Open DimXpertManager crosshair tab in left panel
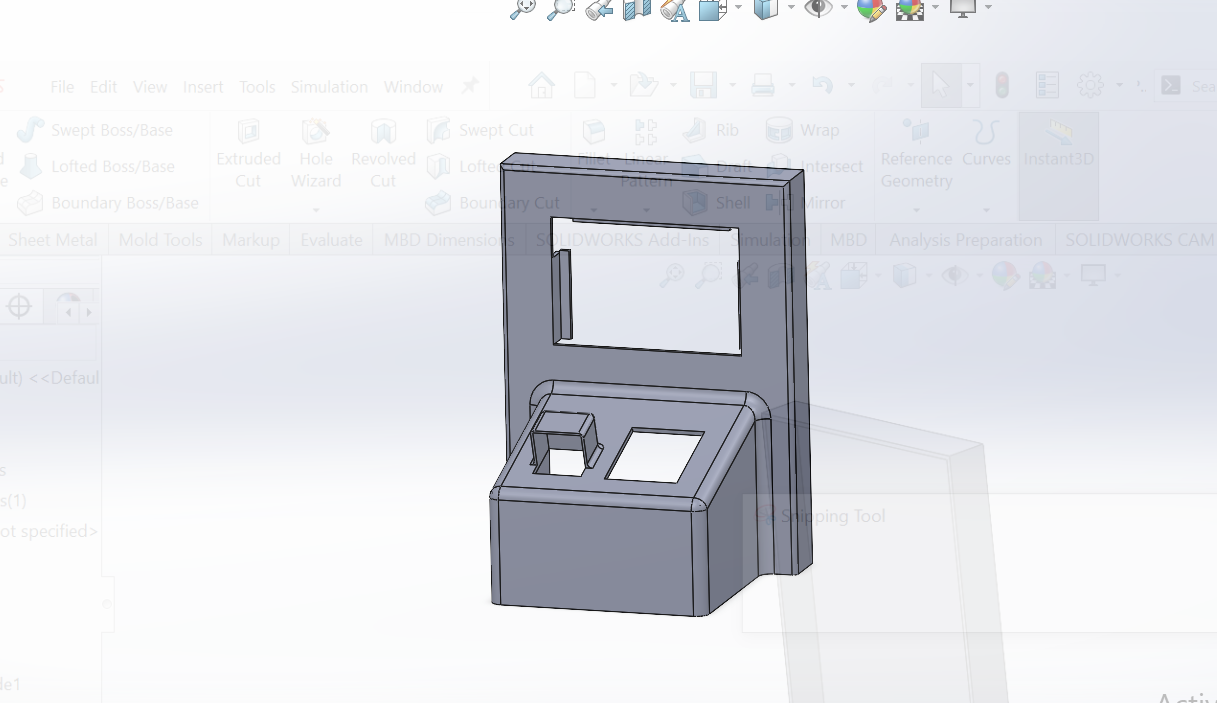 coord(19,307)
